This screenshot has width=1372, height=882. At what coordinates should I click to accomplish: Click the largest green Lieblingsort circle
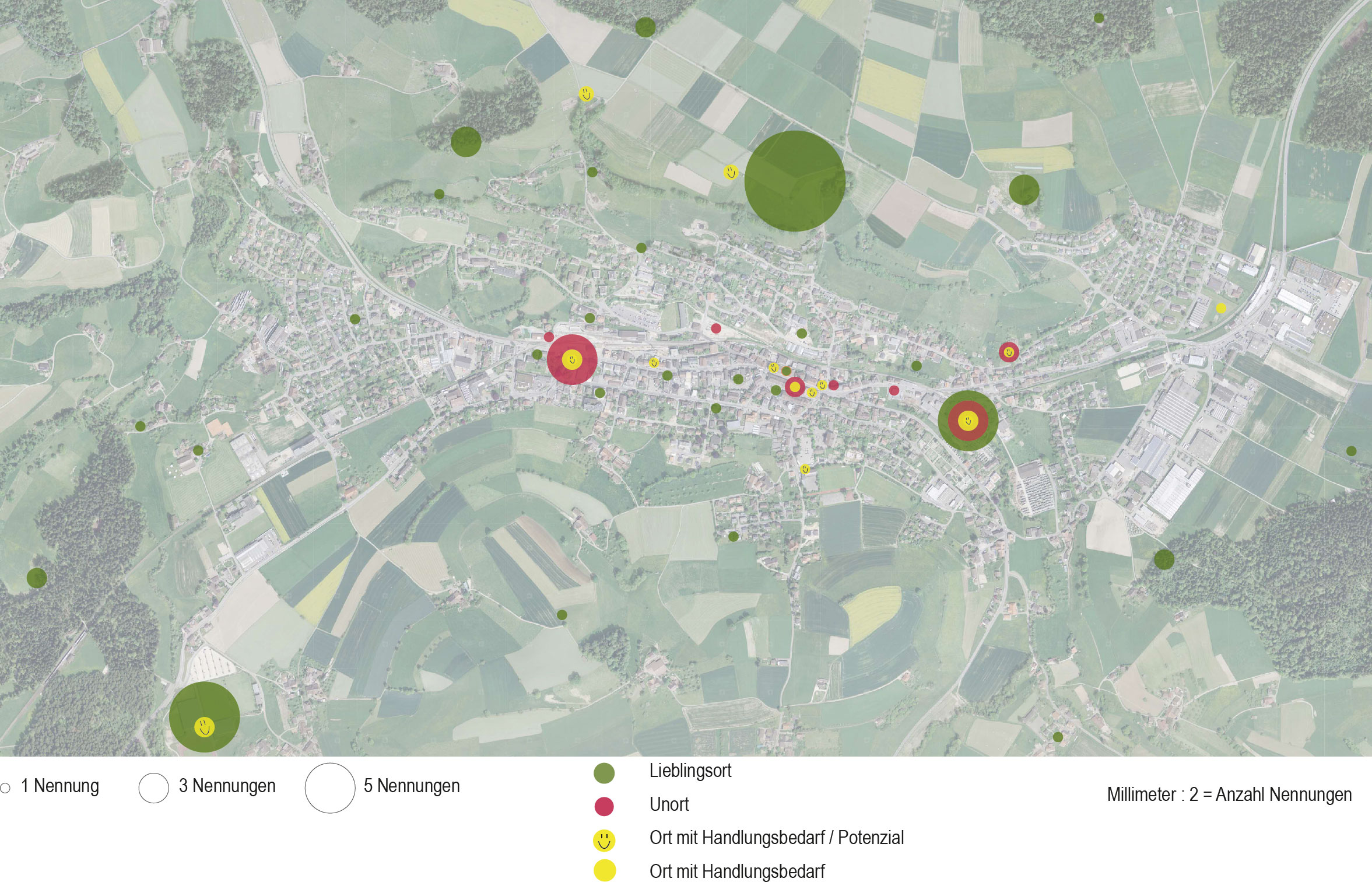click(795, 181)
